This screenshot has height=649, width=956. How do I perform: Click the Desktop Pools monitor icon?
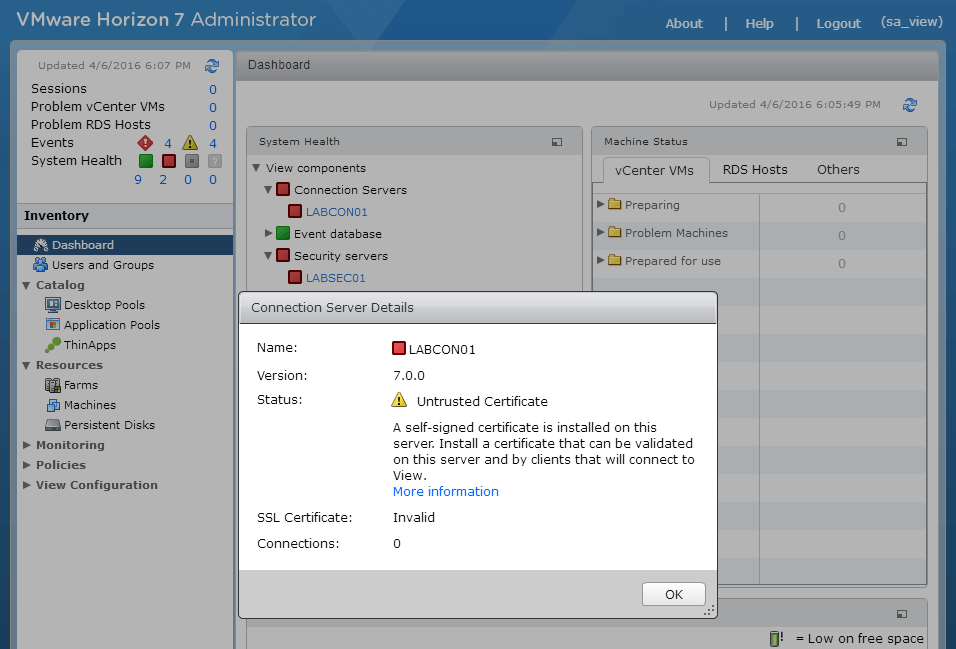coord(53,304)
